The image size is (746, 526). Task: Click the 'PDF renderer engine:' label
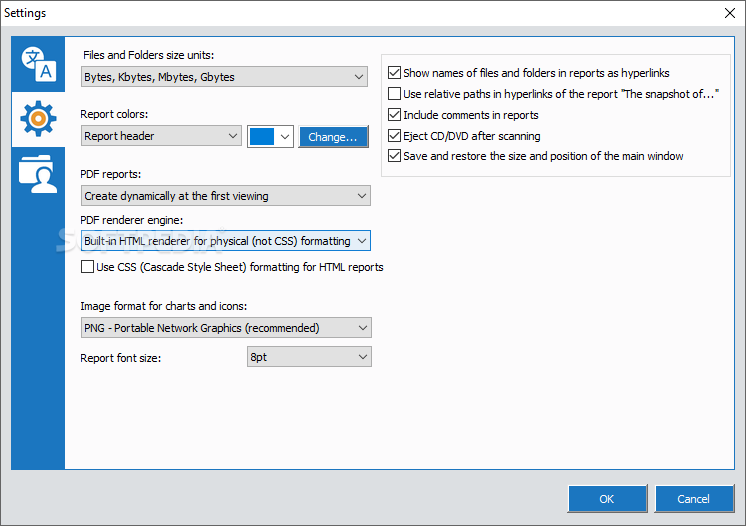(131, 220)
